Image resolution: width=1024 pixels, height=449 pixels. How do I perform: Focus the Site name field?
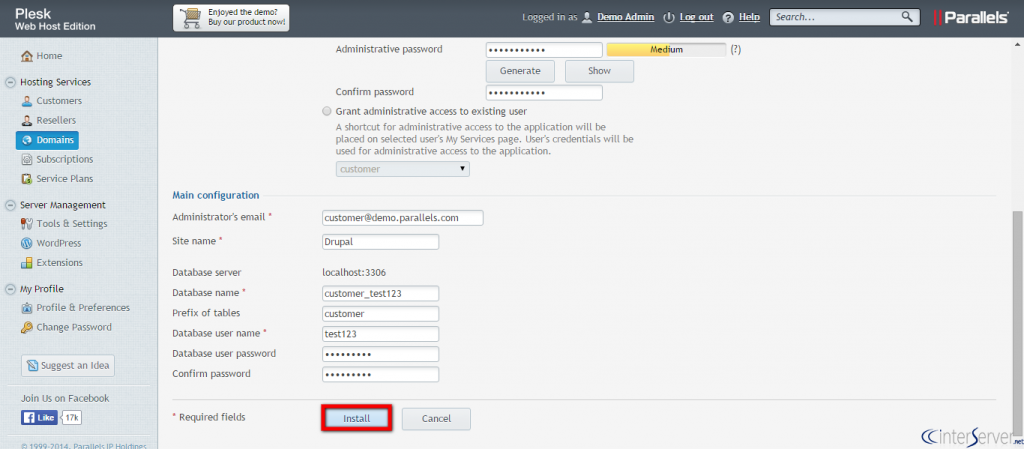tap(381, 241)
